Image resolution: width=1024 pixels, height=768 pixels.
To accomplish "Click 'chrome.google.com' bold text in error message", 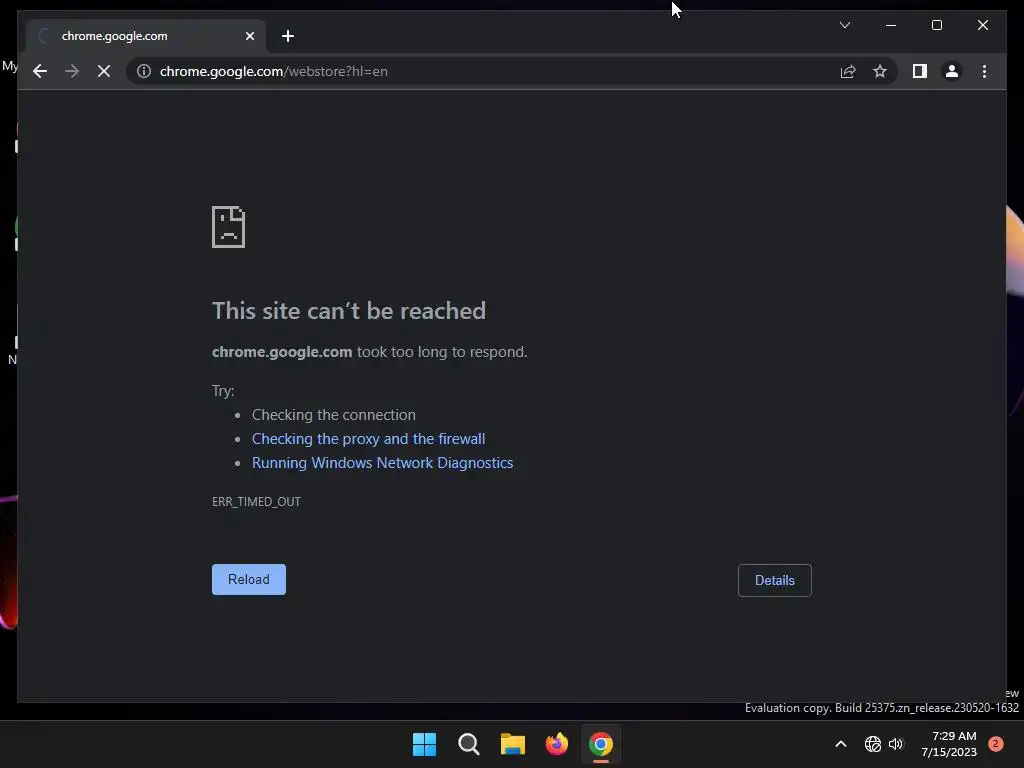I will tap(282, 351).
